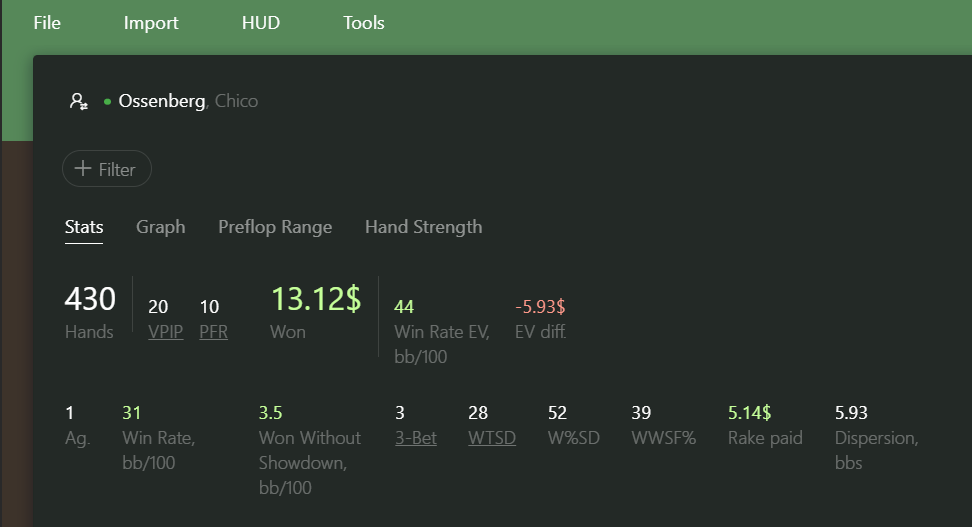Screen dimensions: 972x527
Task: Switch to the Graph tab
Action: point(161,227)
